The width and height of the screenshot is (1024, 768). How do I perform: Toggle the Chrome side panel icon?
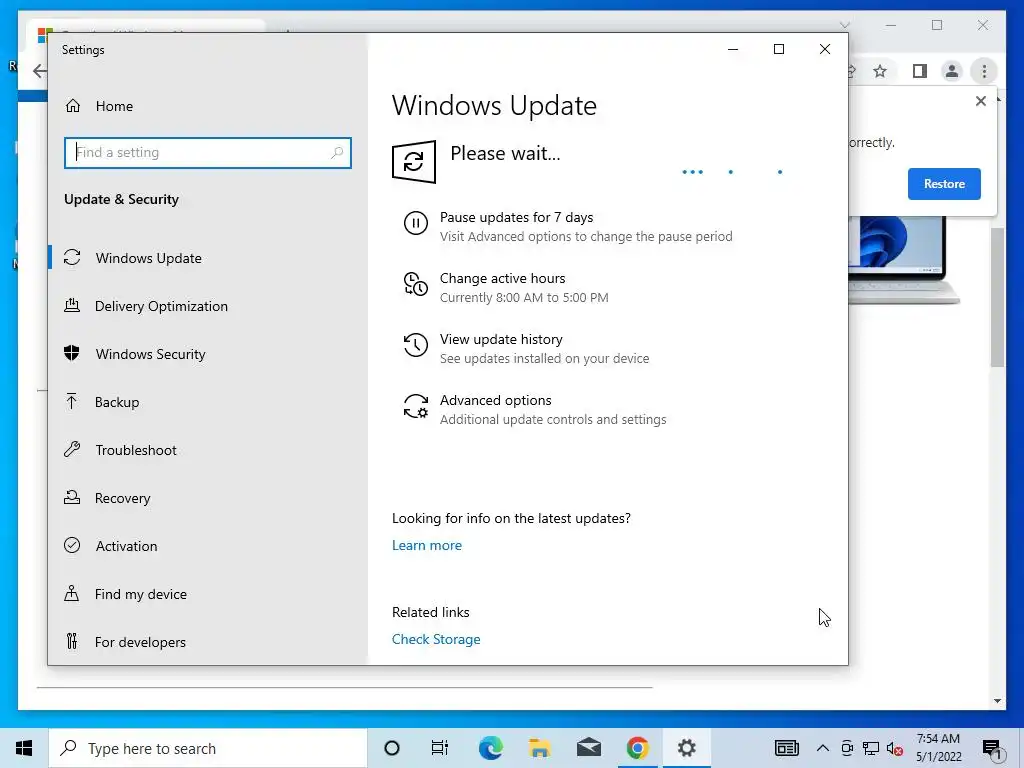pos(920,71)
